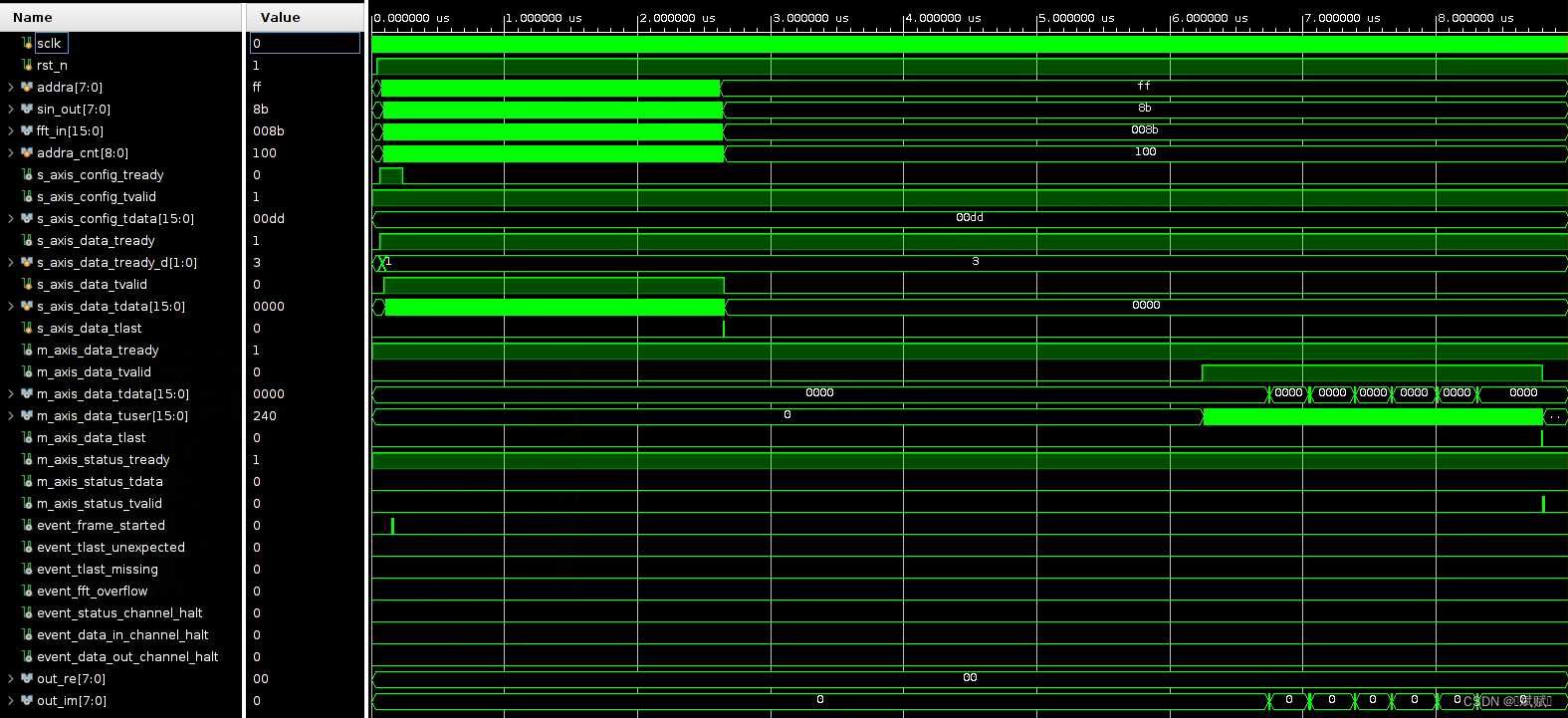Expand the sin_out[7:0] bus signal

11,110
